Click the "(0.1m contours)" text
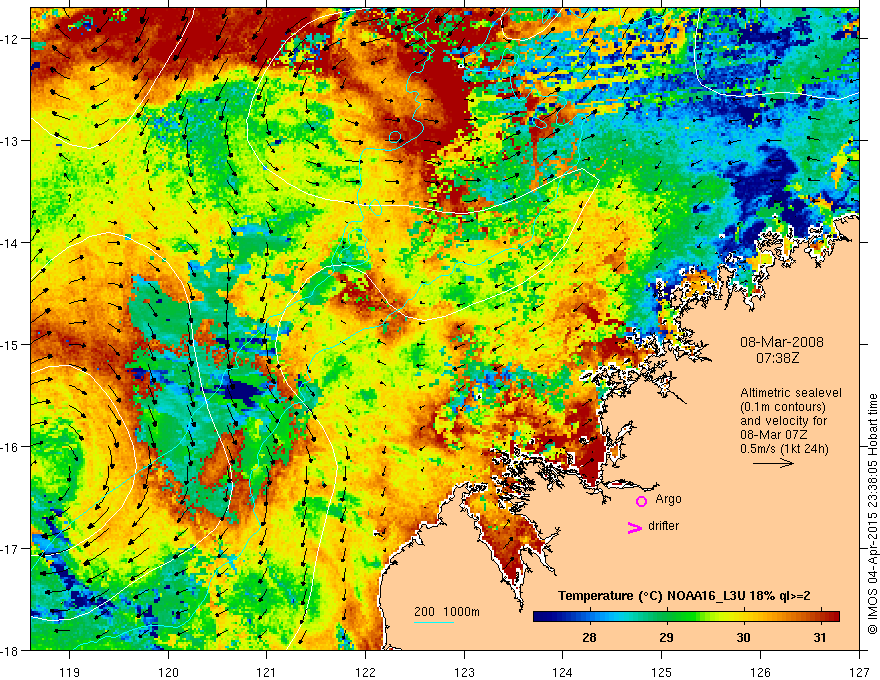Image resolution: width=880 pixels, height=680 pixels. pyautogui.click(x=782, y=407)
